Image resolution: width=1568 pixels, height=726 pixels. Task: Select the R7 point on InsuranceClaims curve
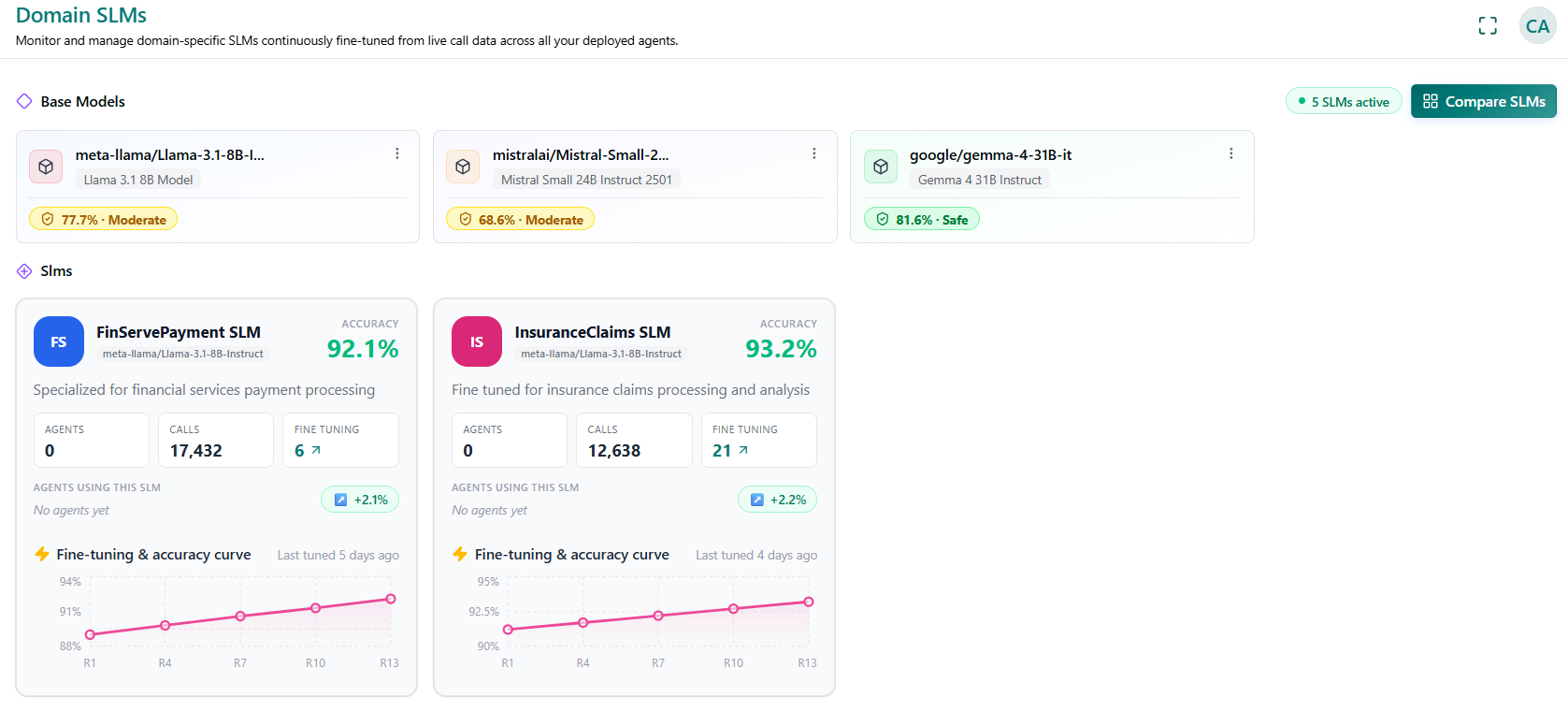[x=658, y=616]
